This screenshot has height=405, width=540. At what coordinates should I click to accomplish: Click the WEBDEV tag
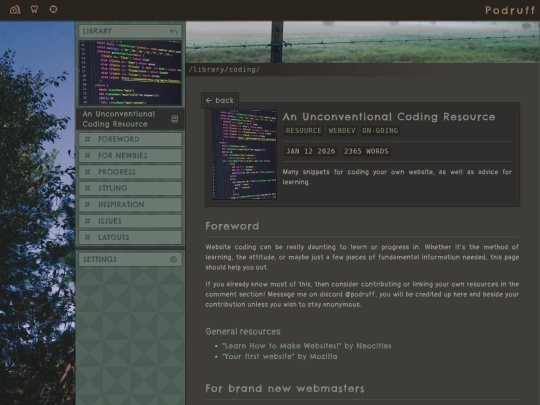point(342,131)
